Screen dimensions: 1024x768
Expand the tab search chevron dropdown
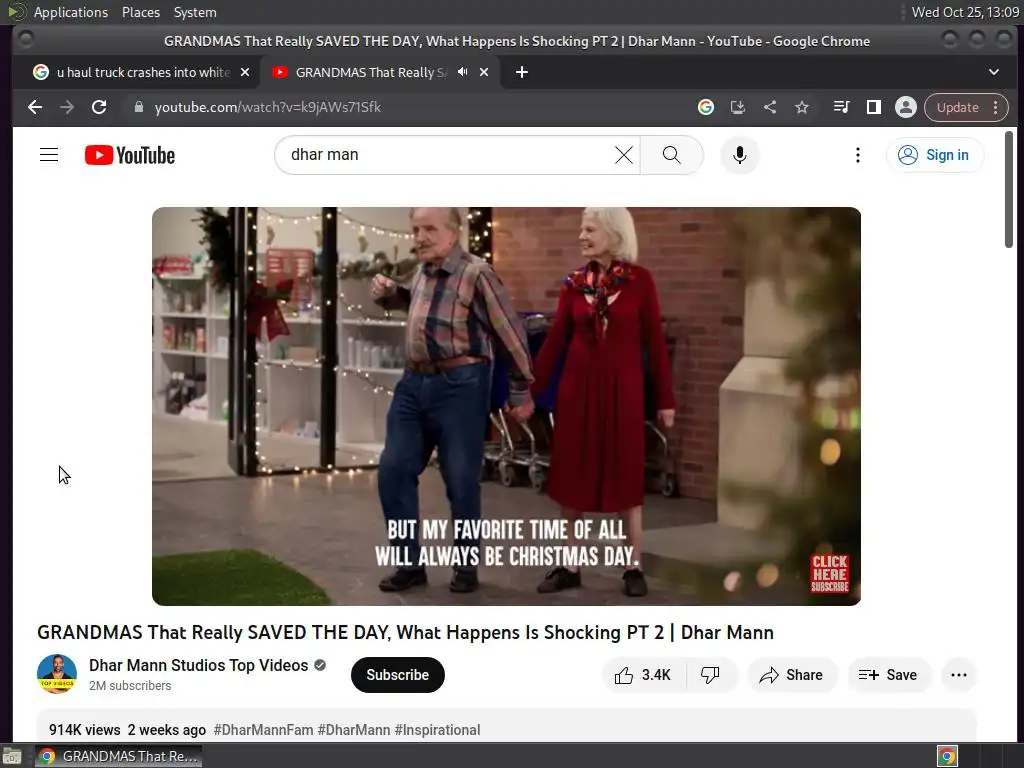pos(993,72)
